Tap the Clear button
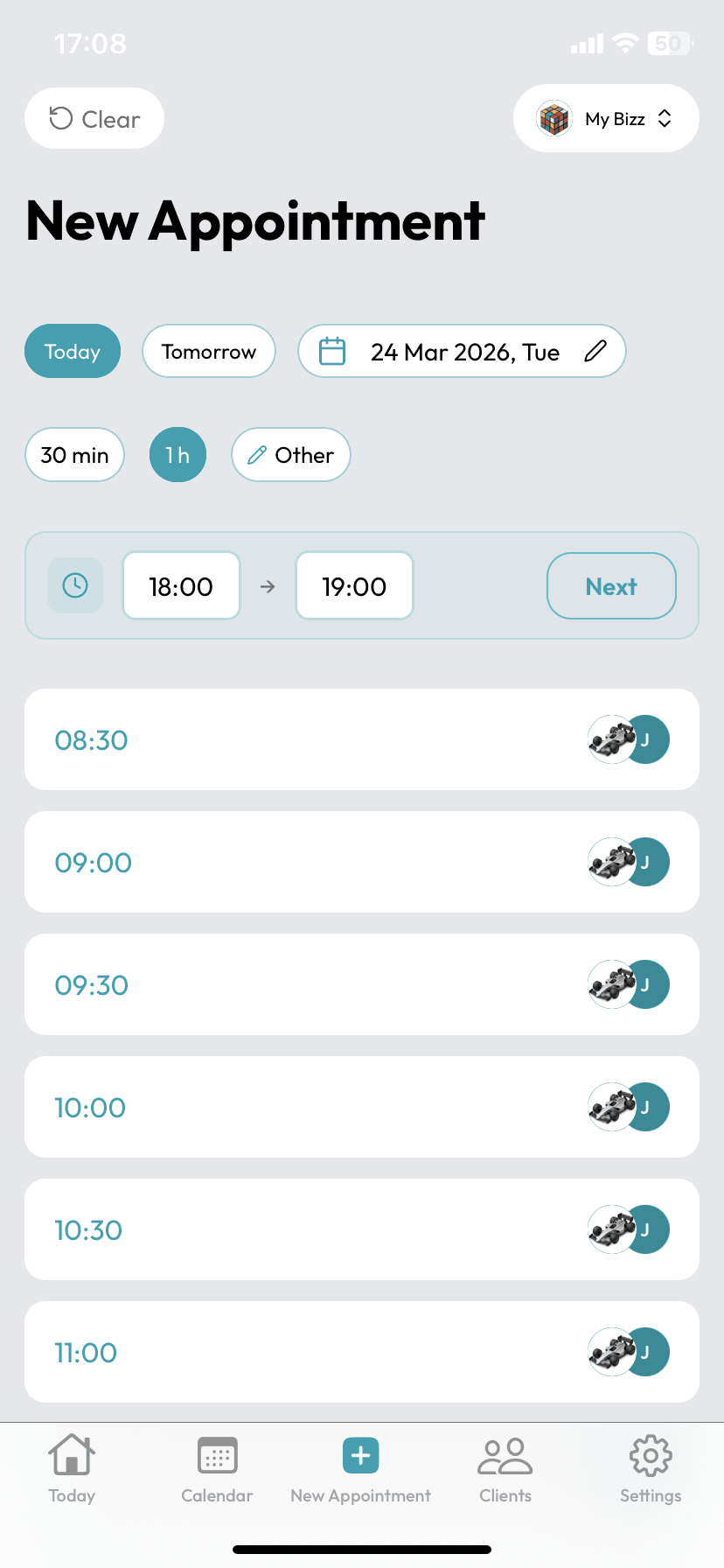This screenshot has width=724, height=1568. click(94, 119)
